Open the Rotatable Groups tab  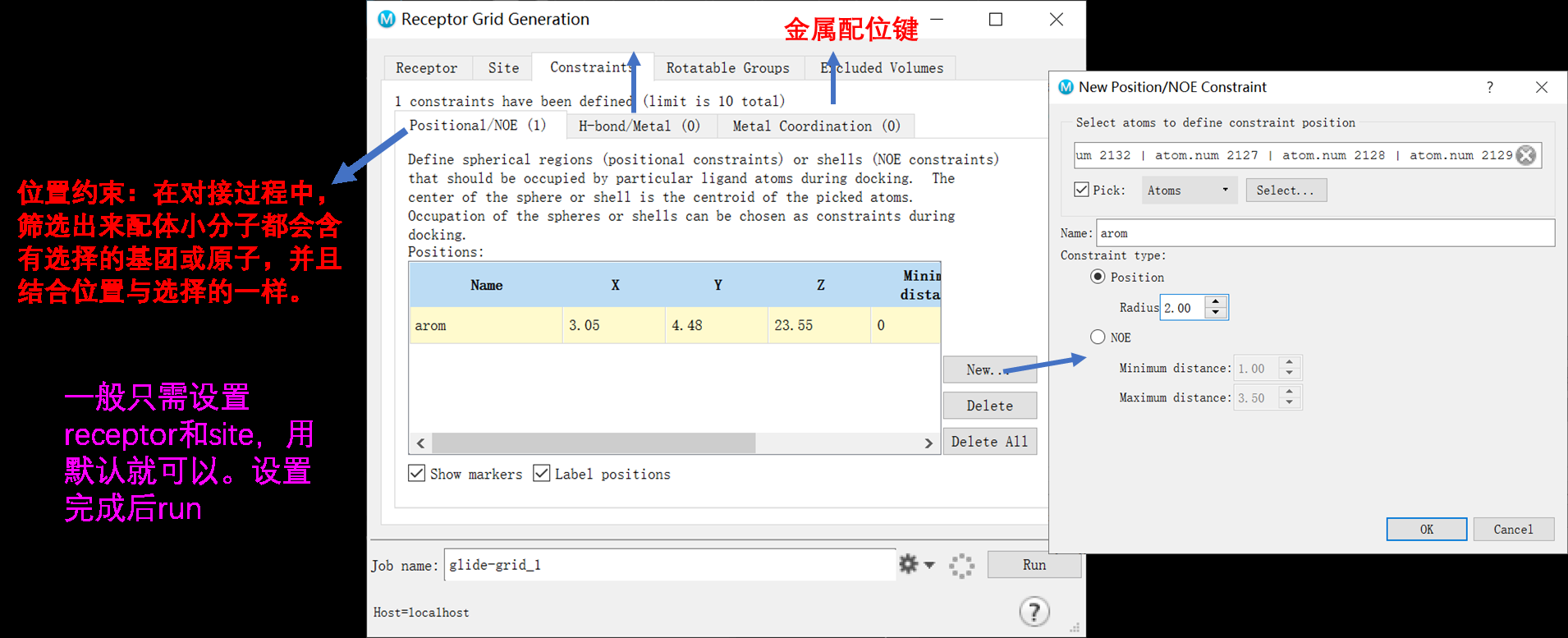[x=728, y=67]
